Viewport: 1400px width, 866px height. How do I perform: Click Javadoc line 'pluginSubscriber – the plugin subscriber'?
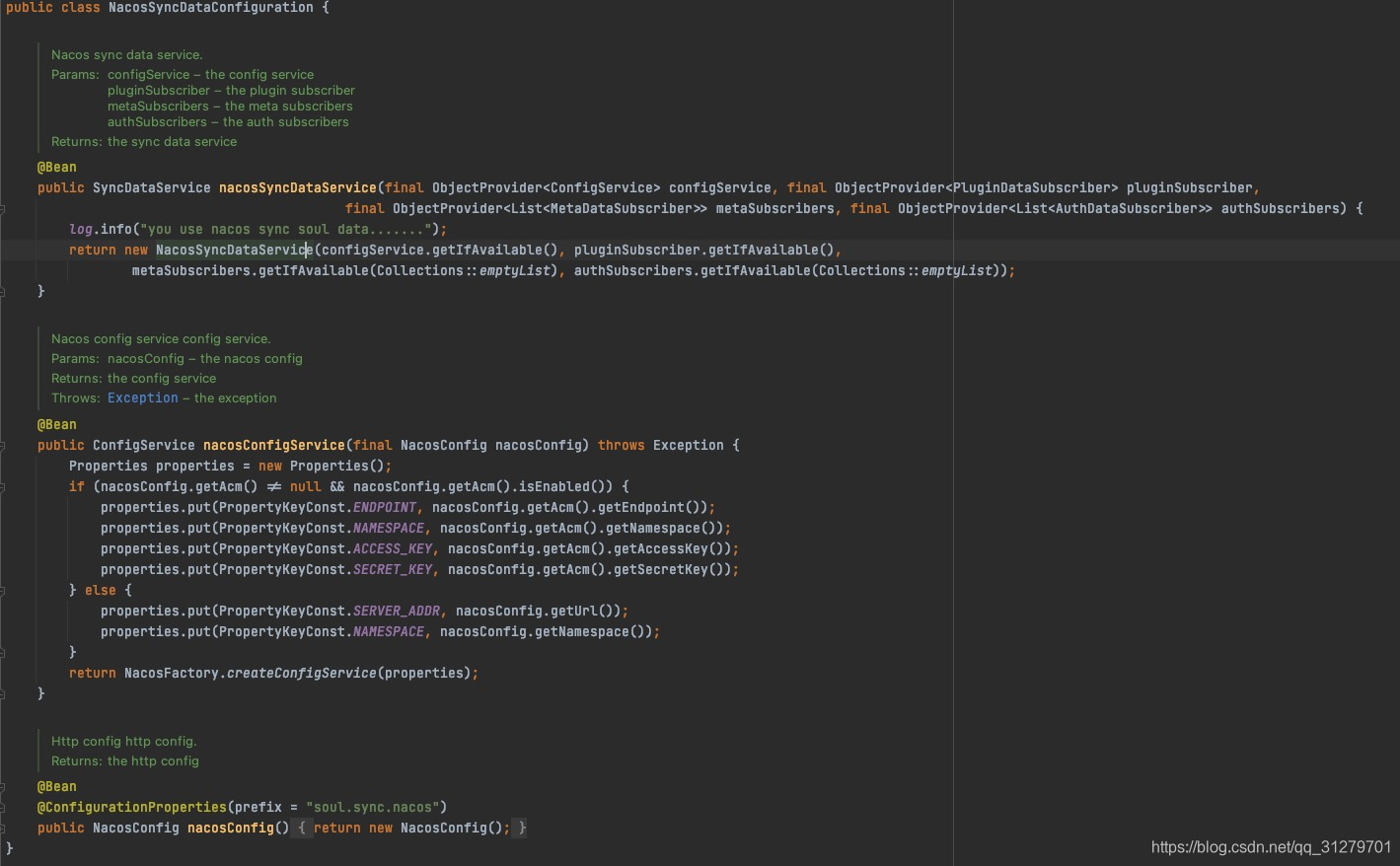click(231, 90)
